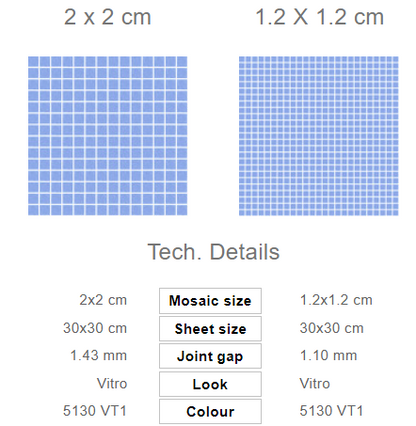Click the right Vitro look value
The height and width of the screenshot is (426, 416).
click(315, 383)
